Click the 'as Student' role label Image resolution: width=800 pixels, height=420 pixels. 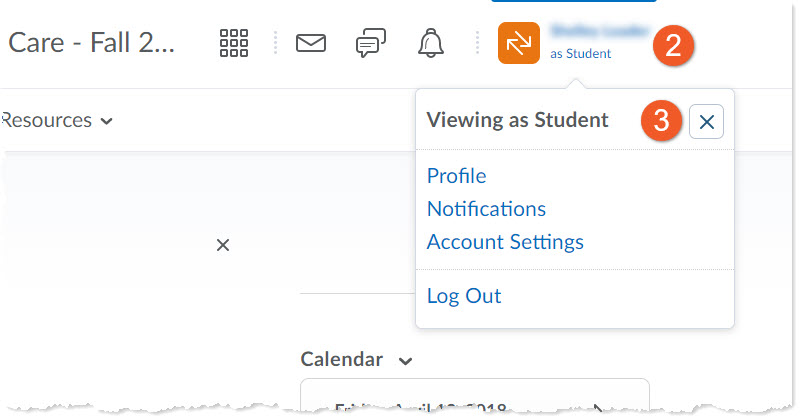point(580,54)
